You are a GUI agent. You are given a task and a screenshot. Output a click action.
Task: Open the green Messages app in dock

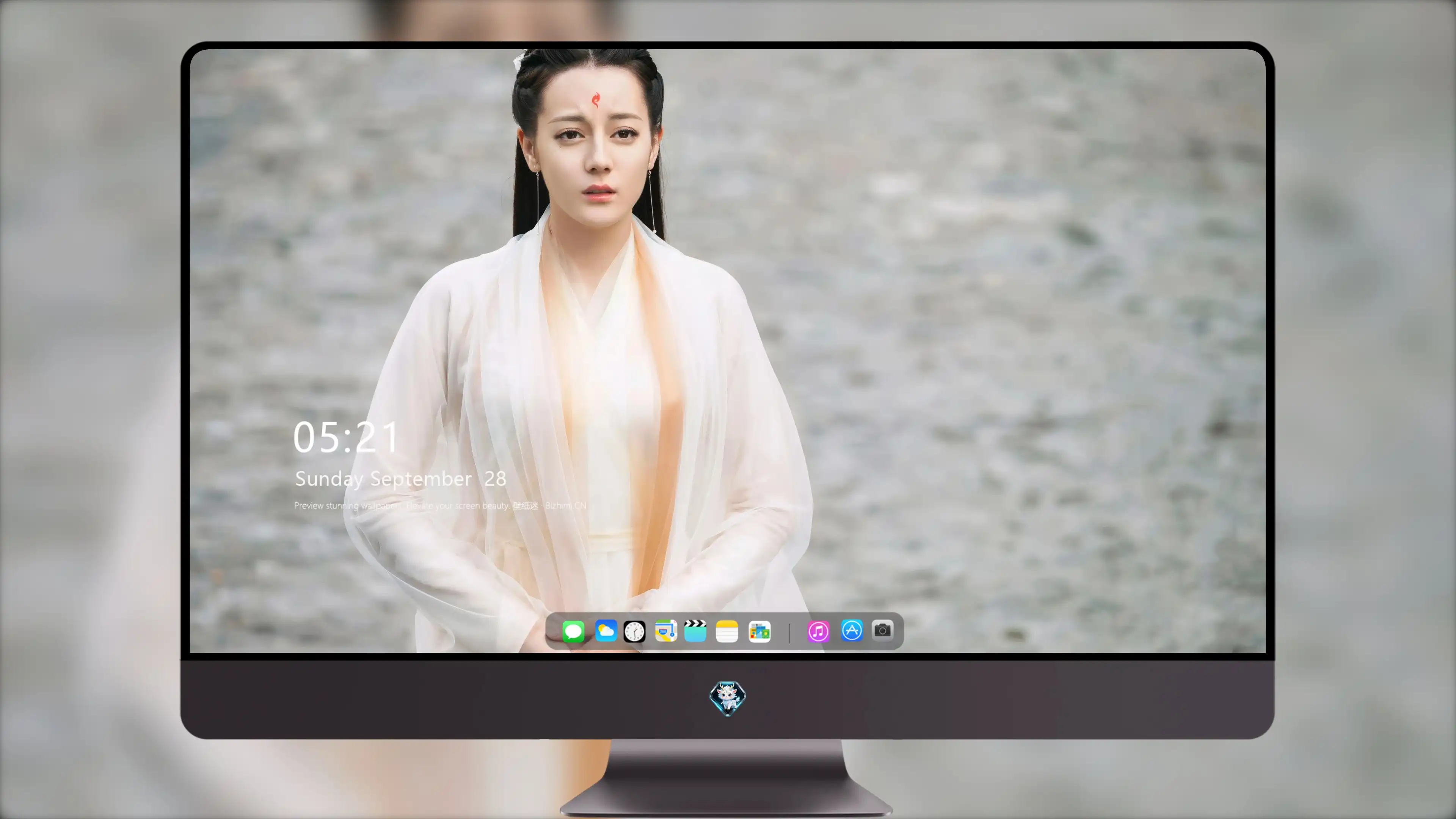pyautogui.click(x=573, y=631)
